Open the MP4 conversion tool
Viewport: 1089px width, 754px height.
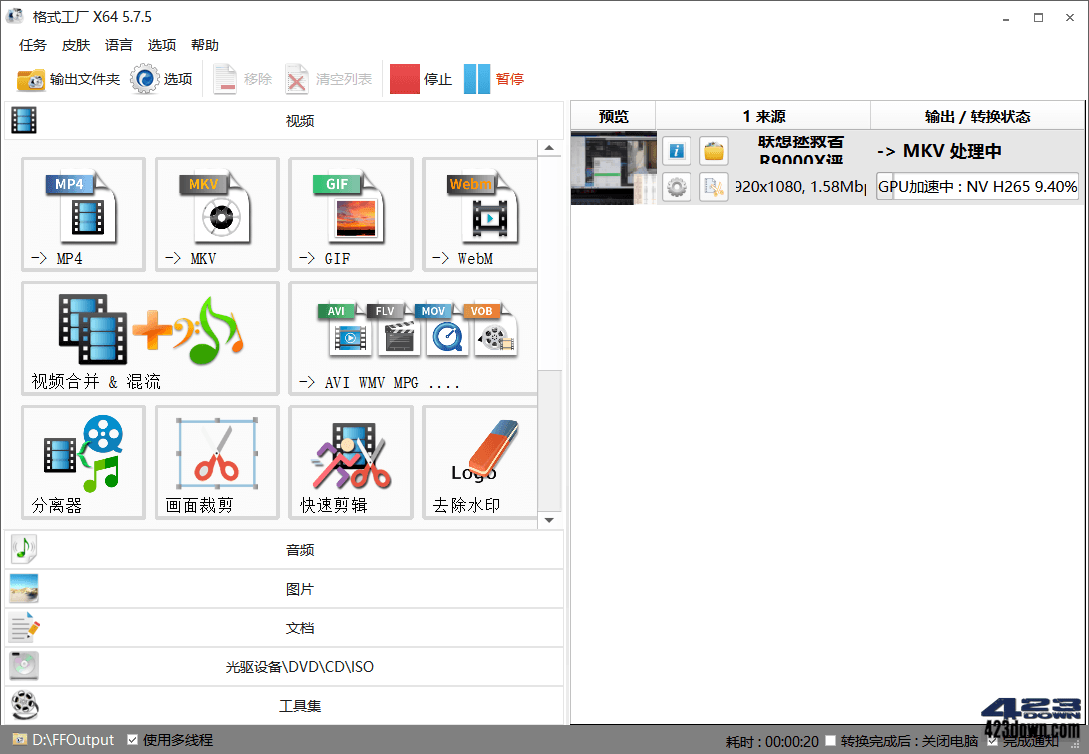(x=83, y=214)
